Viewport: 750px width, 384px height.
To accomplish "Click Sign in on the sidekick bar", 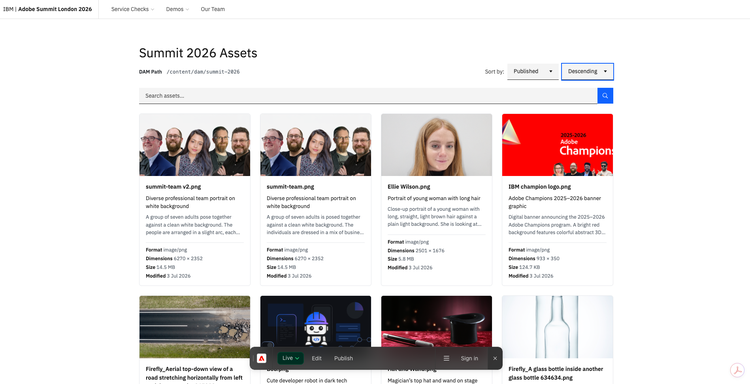I will [469, 358].
